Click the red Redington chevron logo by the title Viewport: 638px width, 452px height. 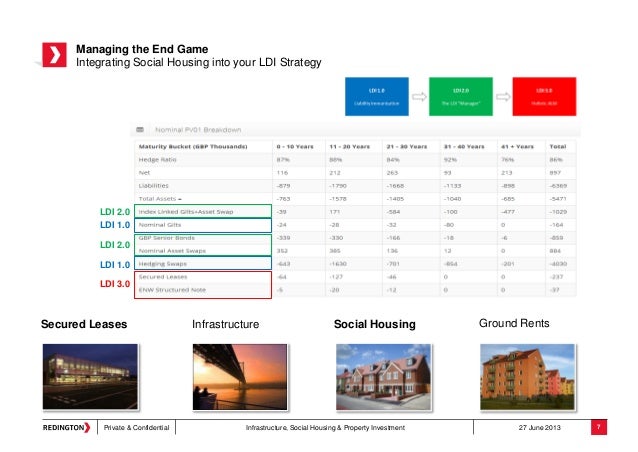pos(54,55)
